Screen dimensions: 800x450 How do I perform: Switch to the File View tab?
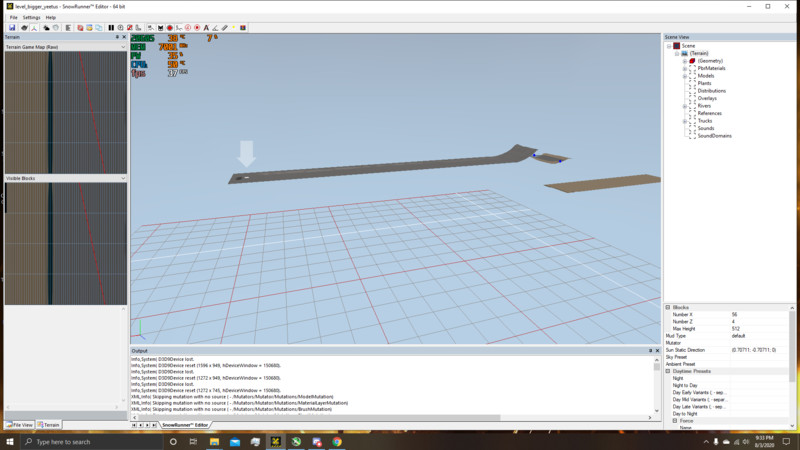pyautogui.click(x=20, y=425)
